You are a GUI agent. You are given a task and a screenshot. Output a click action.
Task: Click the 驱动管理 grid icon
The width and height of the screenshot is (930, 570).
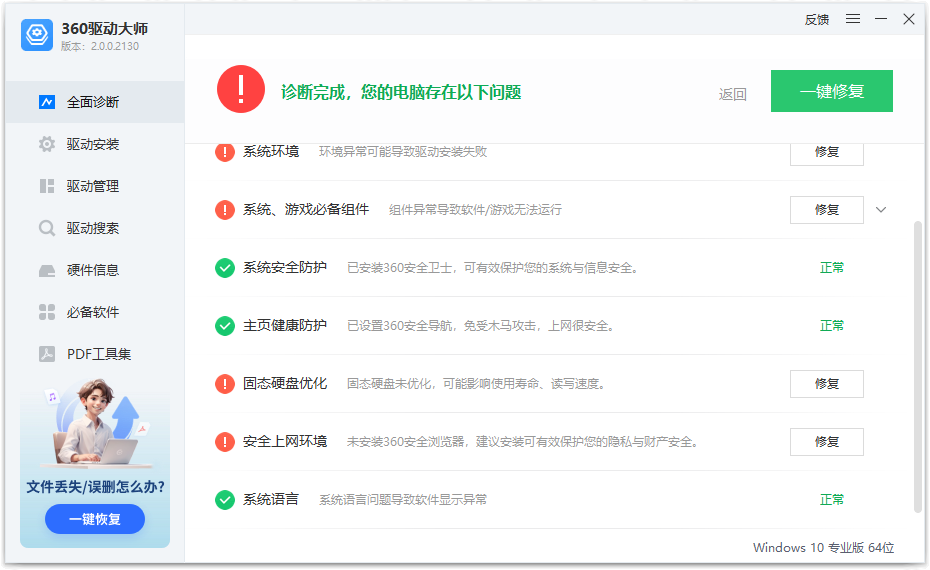click(47, 186)
